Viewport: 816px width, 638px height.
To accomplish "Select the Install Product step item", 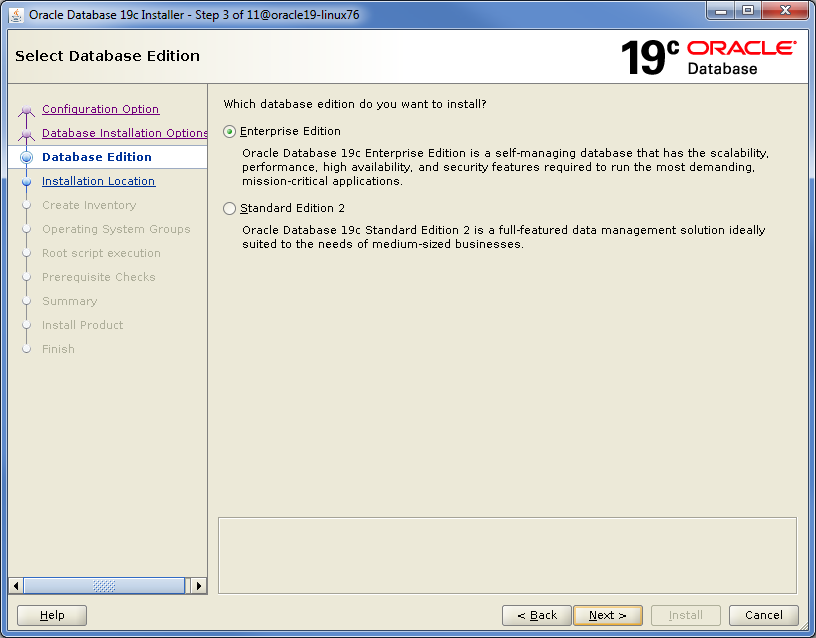I will (x=82, y=325).
